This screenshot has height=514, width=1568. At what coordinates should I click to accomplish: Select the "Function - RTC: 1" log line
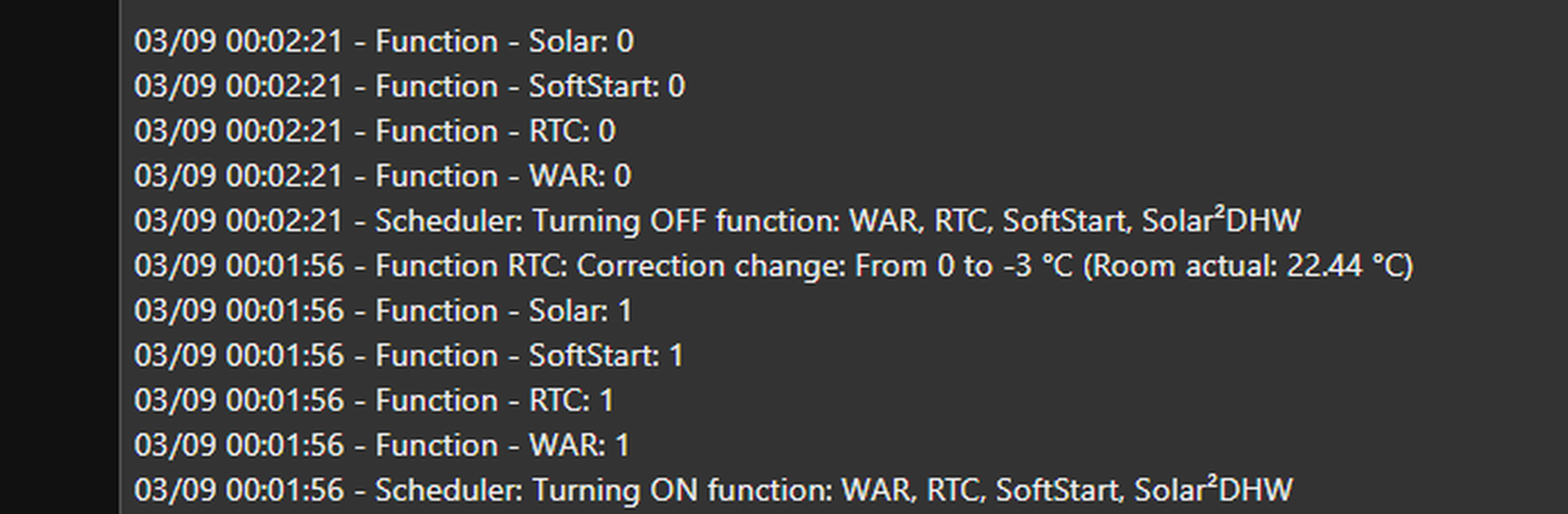pyautogui.click(x=374, y=401)
